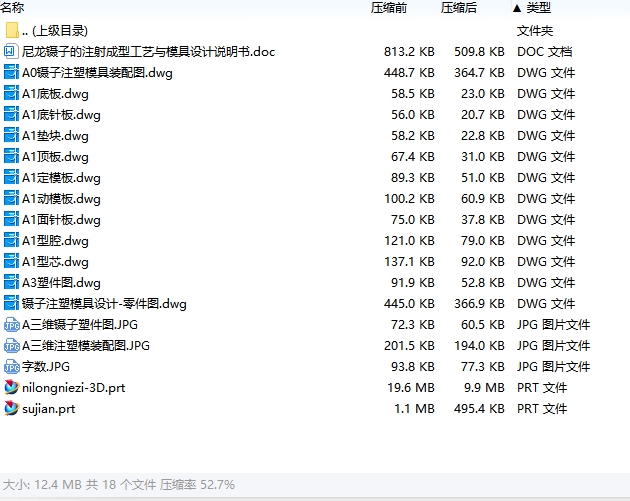The image size is (630, 501).
Task: Click the DWG icon beside A1垫块.dwg
Action: click(x=11, y=135)
